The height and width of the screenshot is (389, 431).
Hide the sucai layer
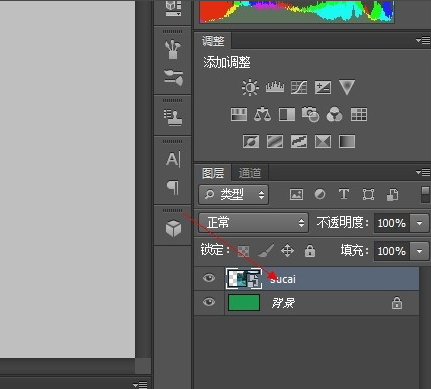point(209,278)
